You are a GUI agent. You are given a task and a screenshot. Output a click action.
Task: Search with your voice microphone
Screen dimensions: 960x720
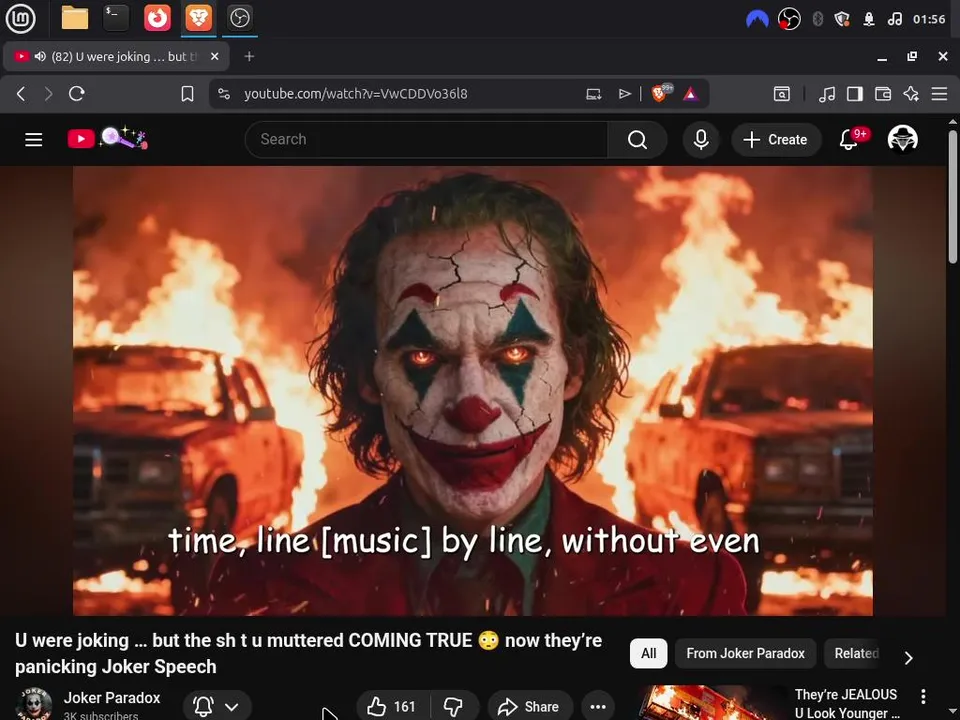pyautogui.click(x=701, y=140)
